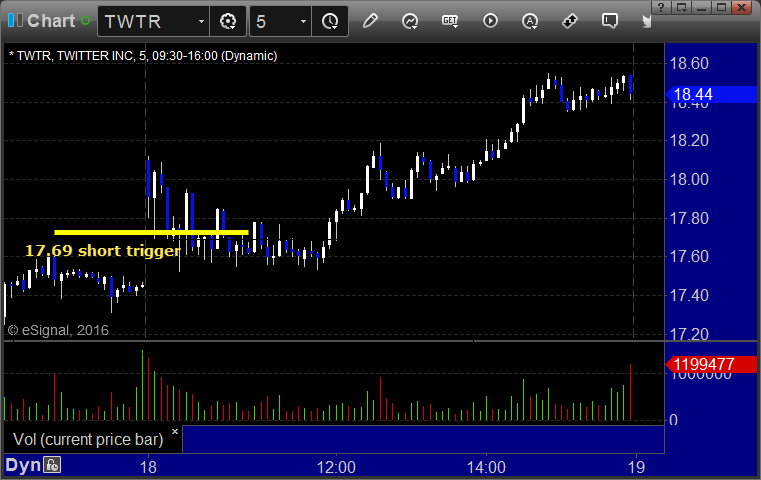Start bar replay with the play icon
Viewport: 761px width, 480px height.
(x=490, y=21)
